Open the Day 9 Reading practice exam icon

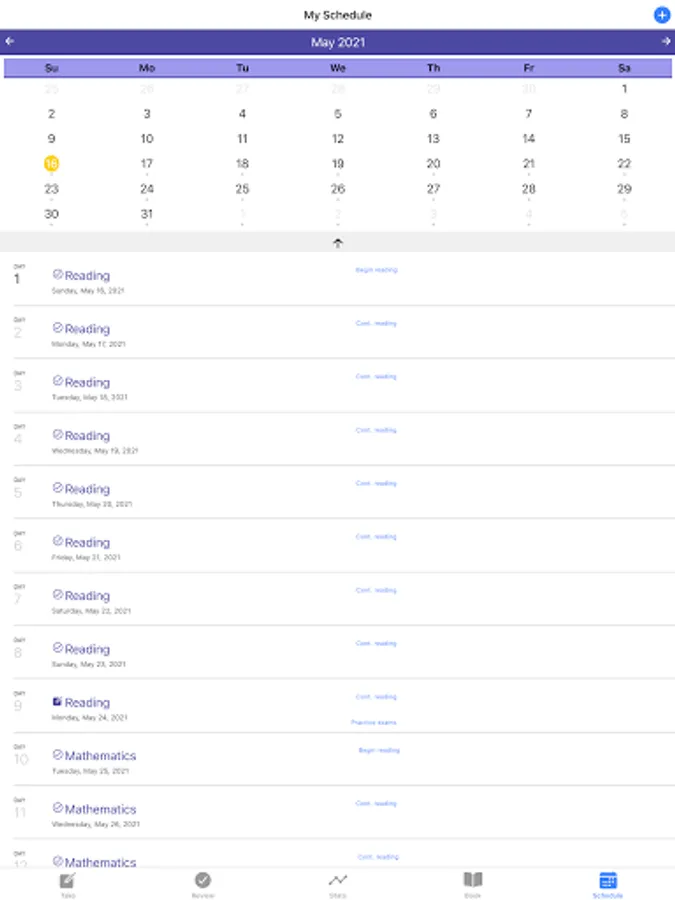click(x=57, y=701)
